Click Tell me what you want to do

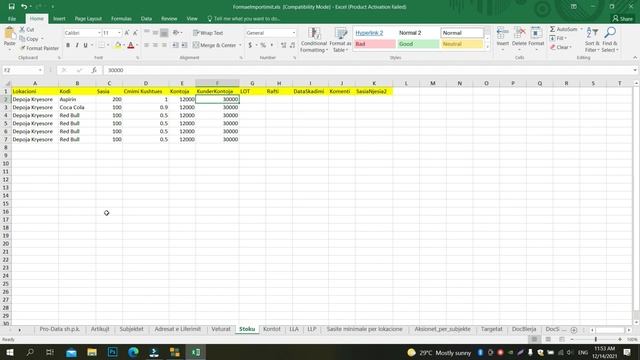(x=244, y=19)
